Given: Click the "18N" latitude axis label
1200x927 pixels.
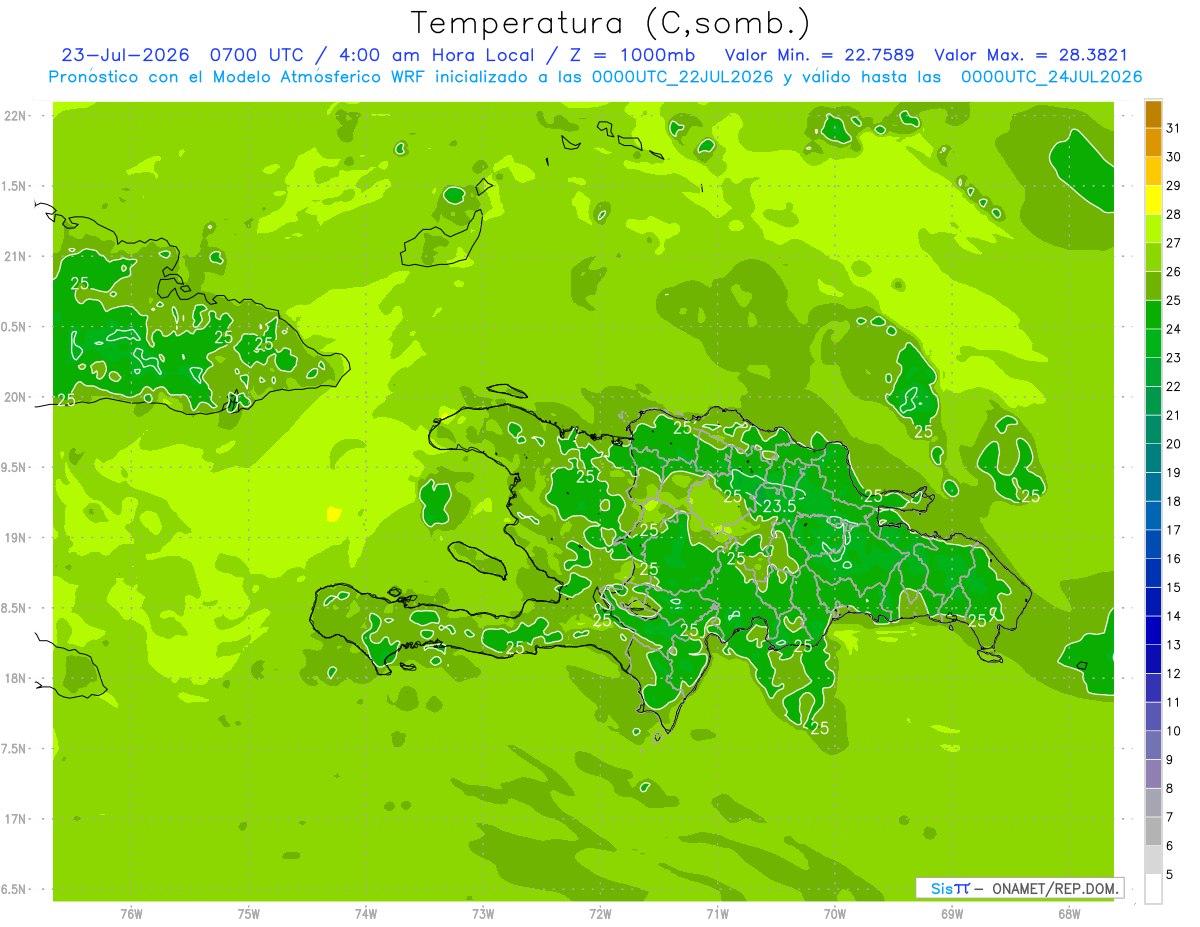Looking at the screenshot, I should pos(15,678).
